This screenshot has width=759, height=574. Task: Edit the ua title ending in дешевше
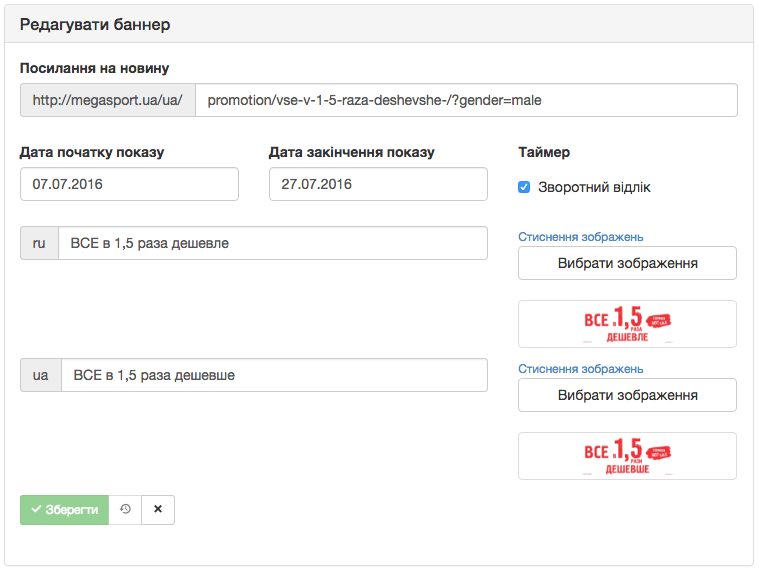274,375
